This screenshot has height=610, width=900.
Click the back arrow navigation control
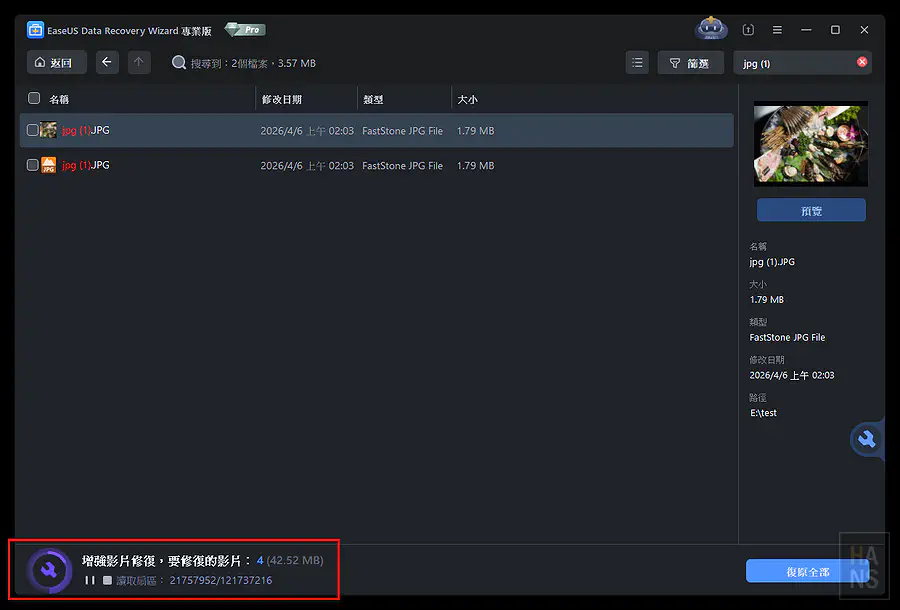[x=107, y=62]
